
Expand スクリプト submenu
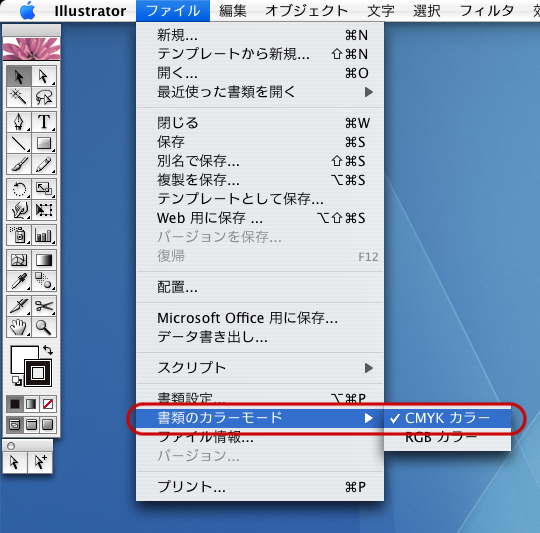pyautogui.click(x=260, y=368)
